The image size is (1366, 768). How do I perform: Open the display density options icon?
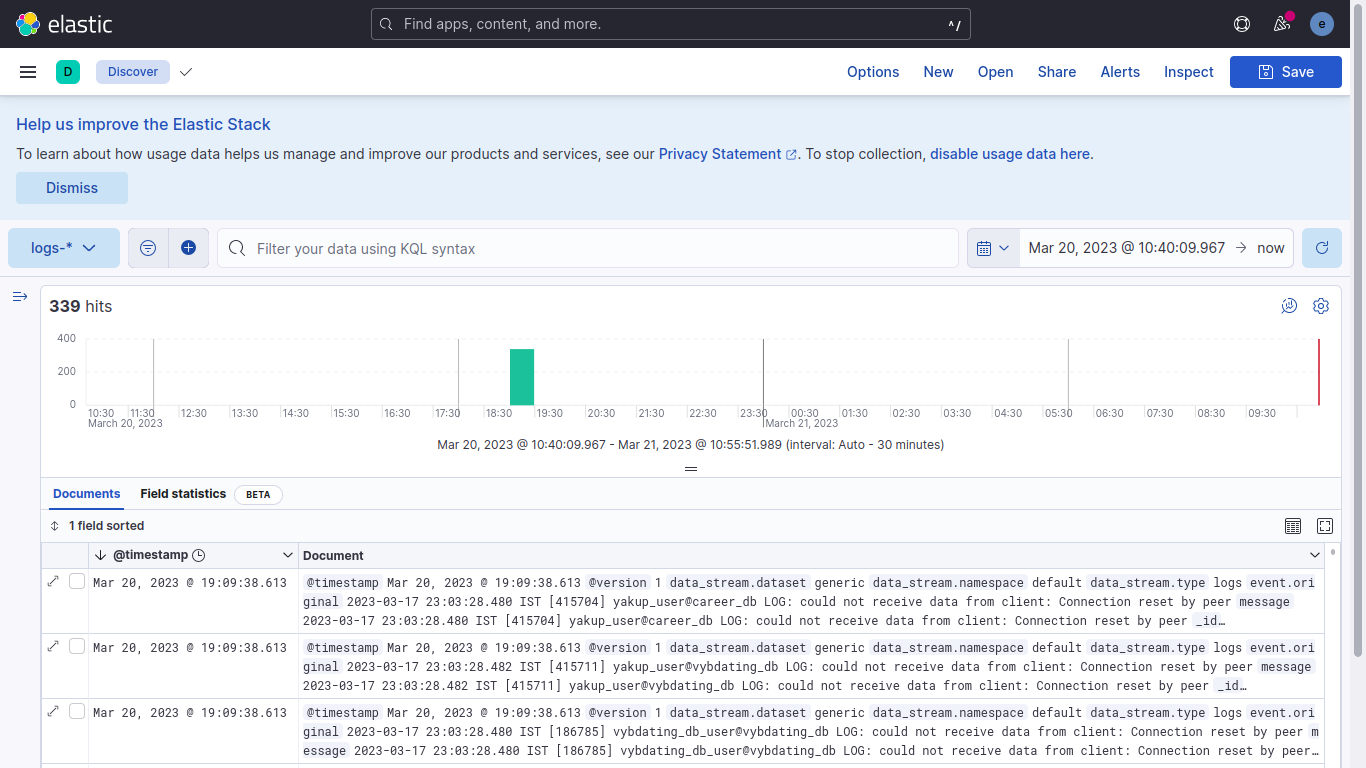1293,526
